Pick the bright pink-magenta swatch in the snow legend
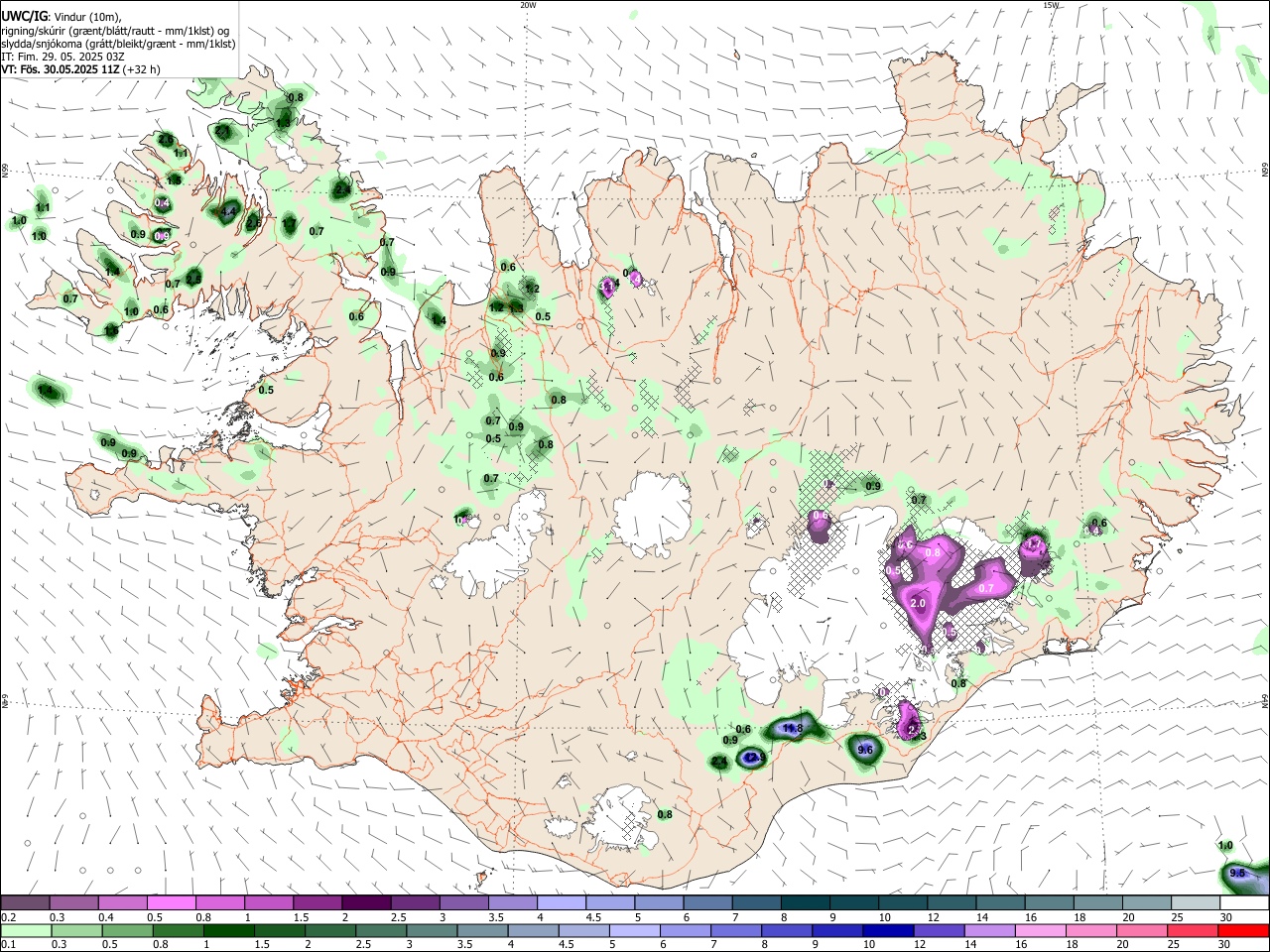 pyautogui.click(x=171, y=903)
